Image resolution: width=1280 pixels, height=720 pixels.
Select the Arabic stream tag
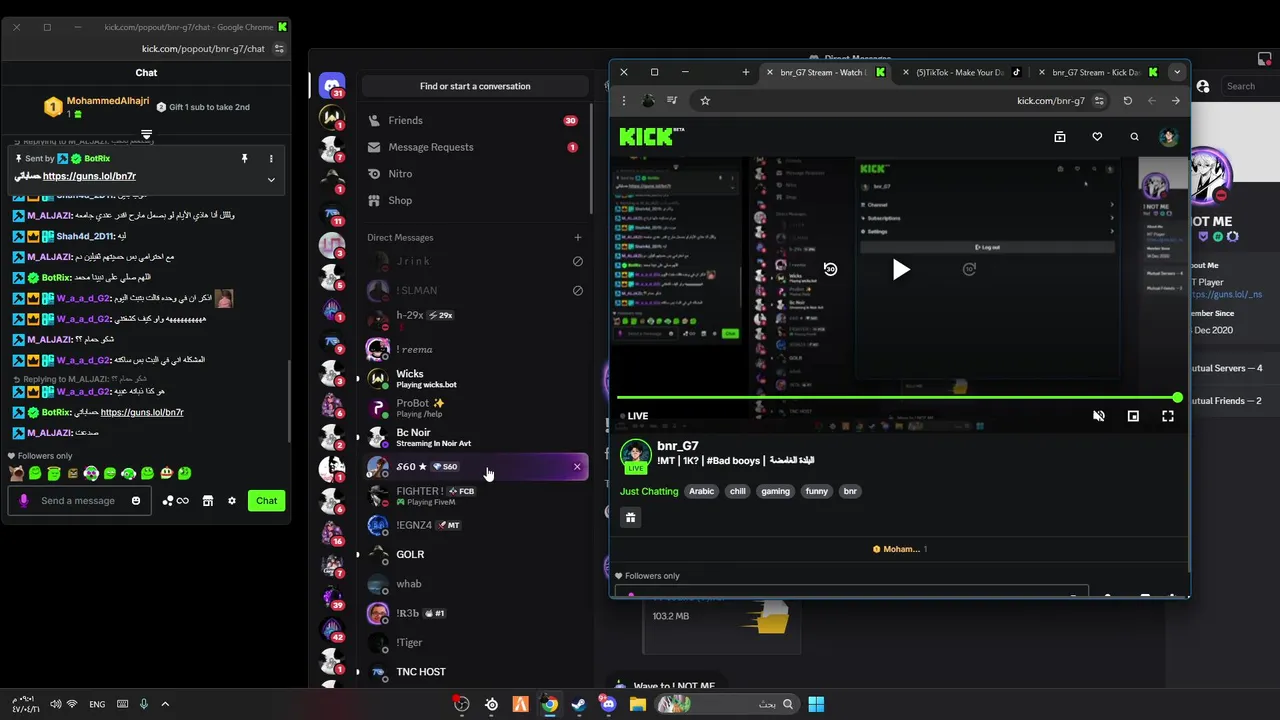click(702, 491)
